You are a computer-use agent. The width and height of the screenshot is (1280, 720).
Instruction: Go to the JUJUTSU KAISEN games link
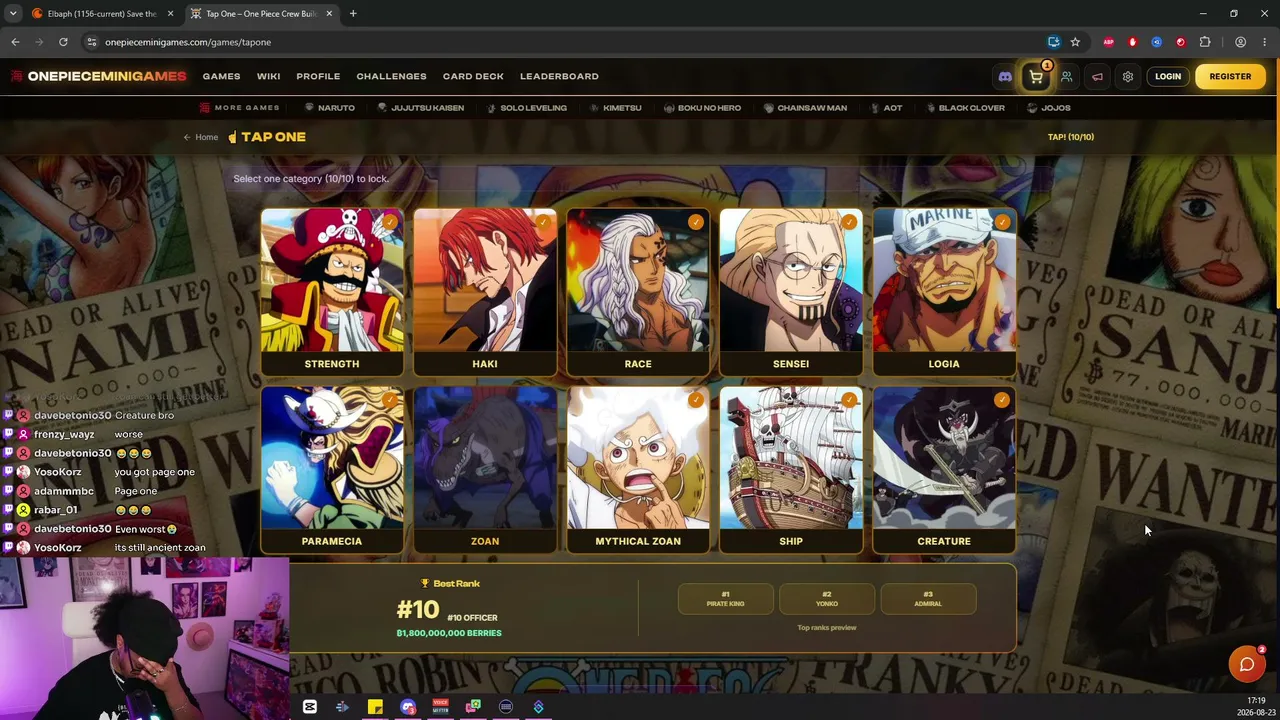421,108
